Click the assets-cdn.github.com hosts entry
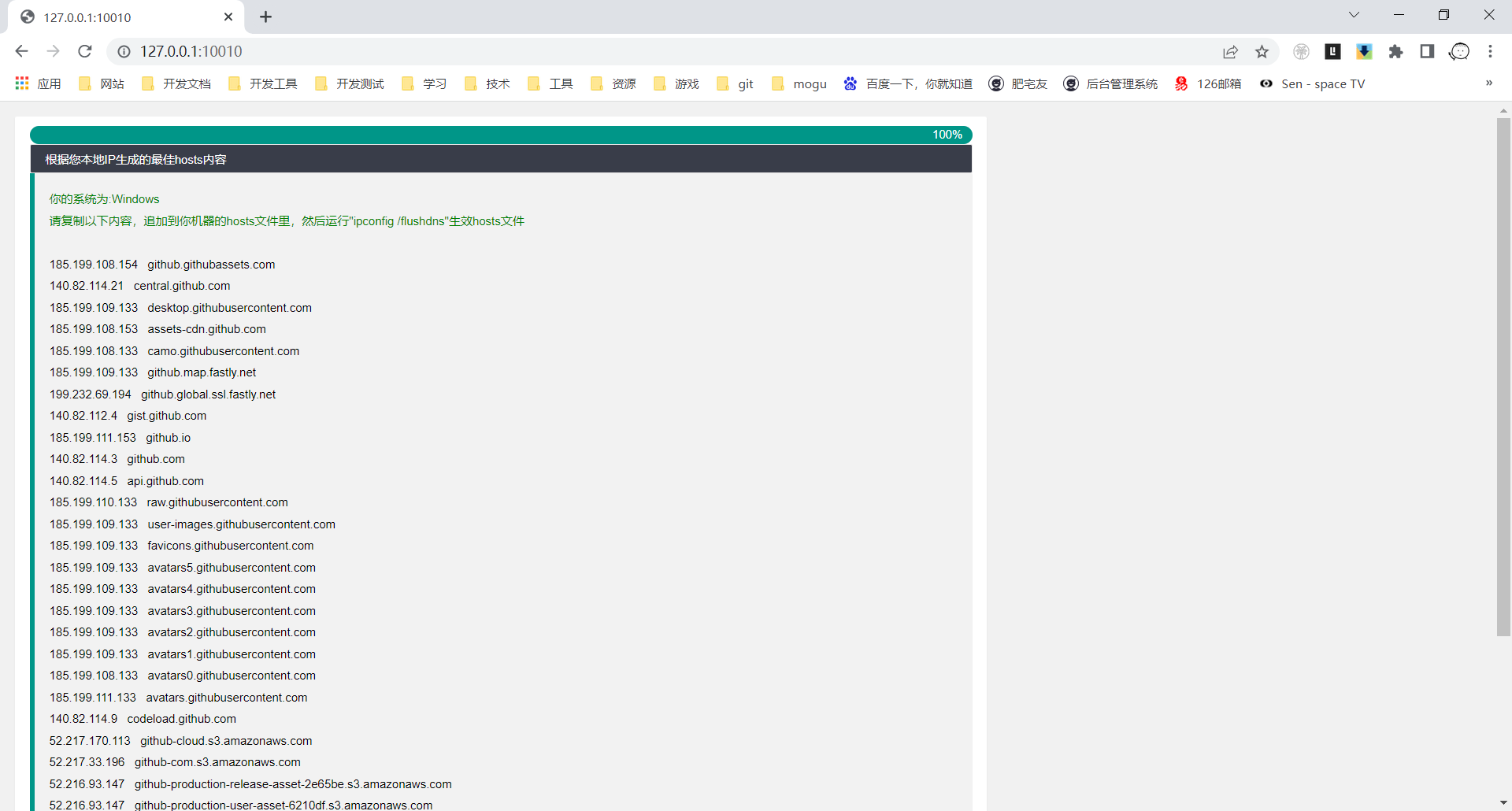This screenshot has width=1512, height=811. pyautogui.click(x=157, y=329)
